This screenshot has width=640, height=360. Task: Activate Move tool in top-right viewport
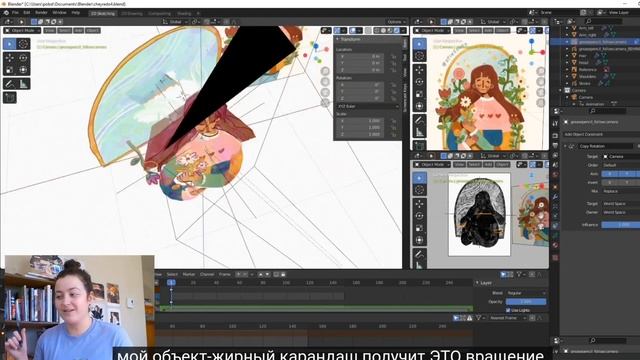point(420,70)
